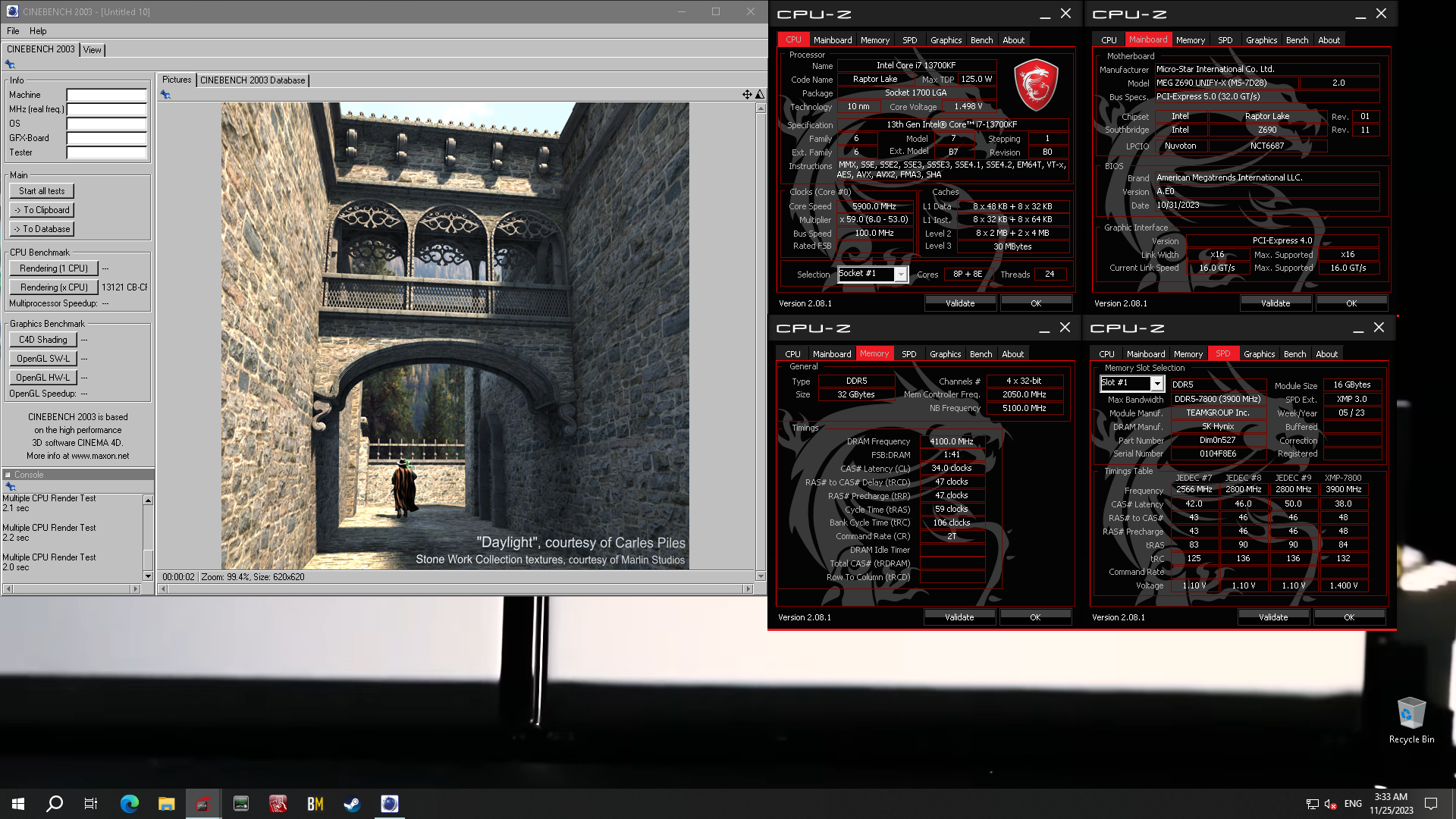
Task: Click Rendering (1 CPU) button
Action: 54,268
